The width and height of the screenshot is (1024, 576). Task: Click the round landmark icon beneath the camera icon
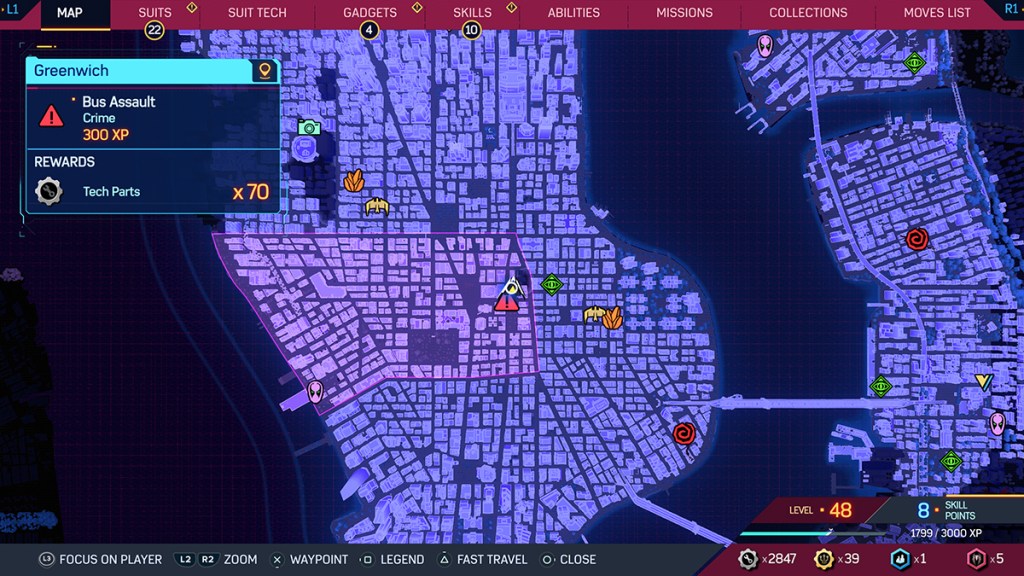click(x=304, y=150)
